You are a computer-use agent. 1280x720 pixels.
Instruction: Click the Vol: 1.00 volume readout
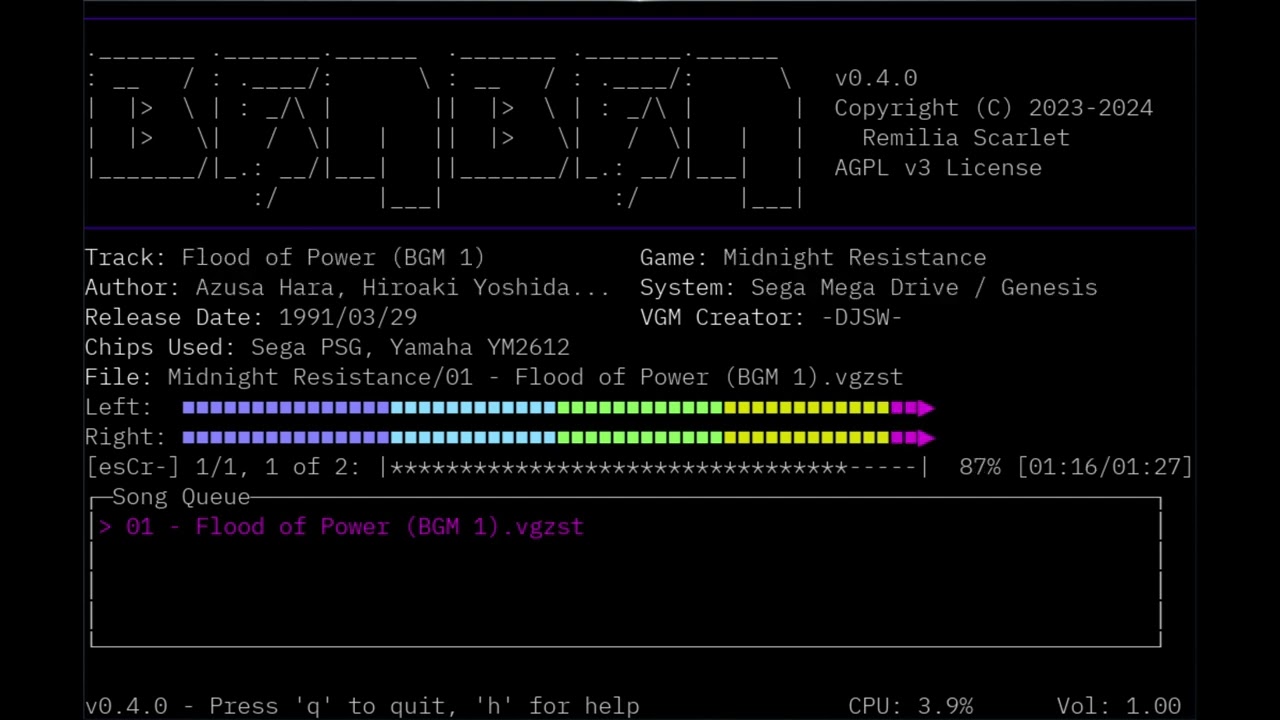coord(1119,706)
